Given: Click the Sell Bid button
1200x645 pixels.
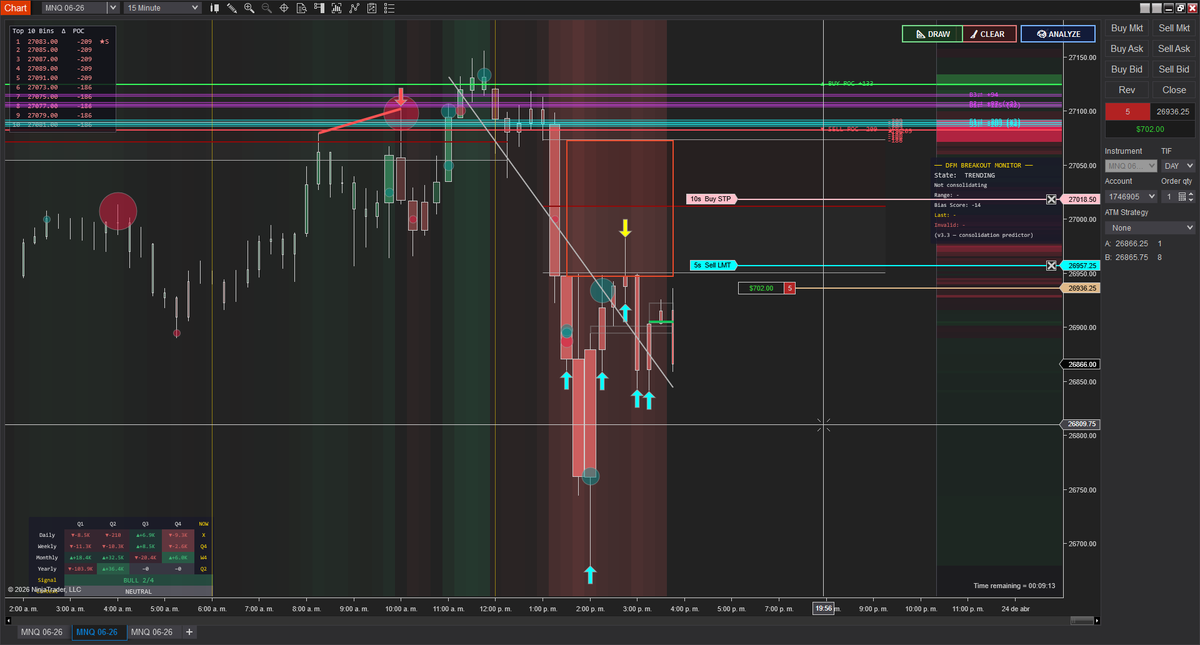Looking at the screenshot, I should coord(1174,69).
